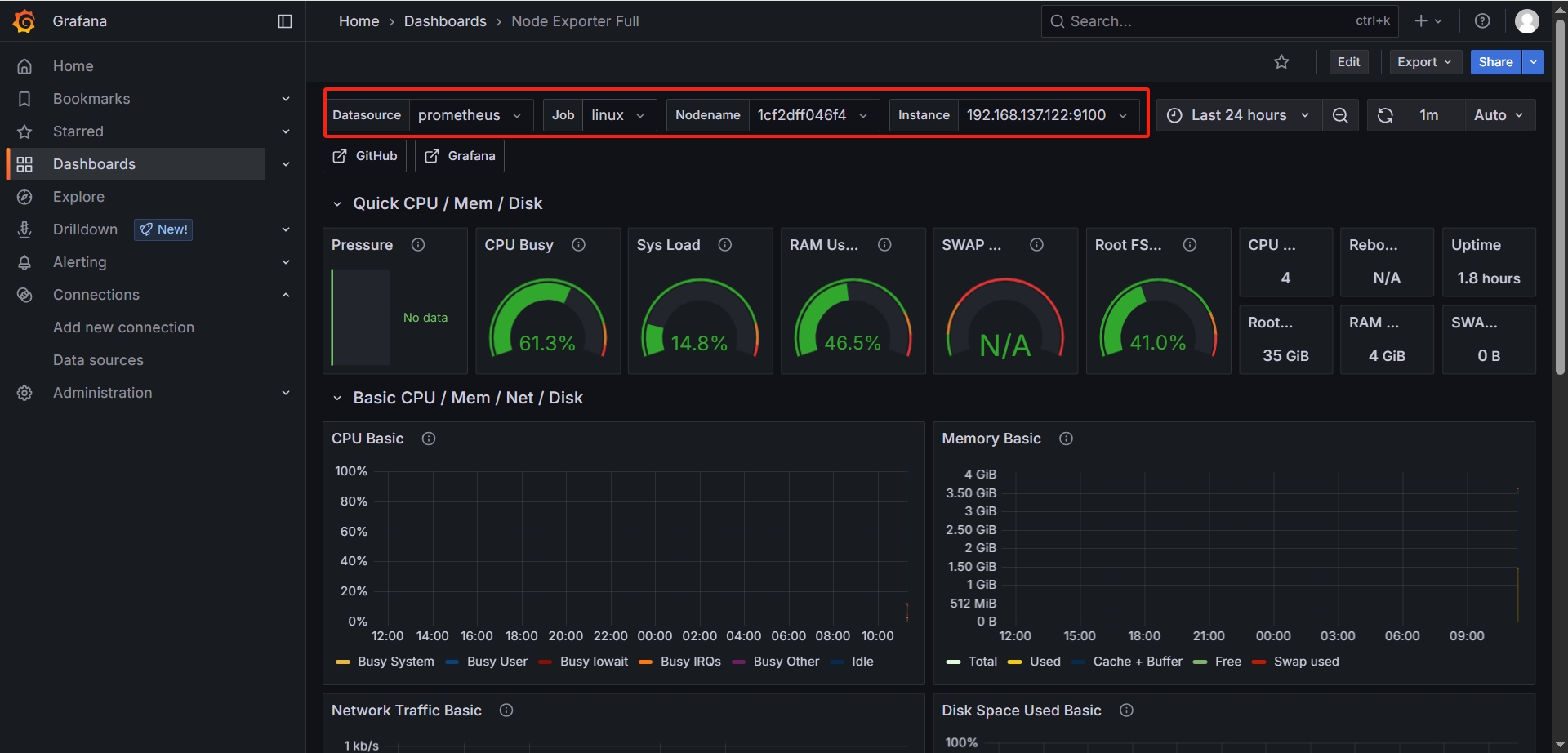The width and height of the screenshot is (1568, 753).
Task: Open Explore from the sidebar
Action: (78, 197)
